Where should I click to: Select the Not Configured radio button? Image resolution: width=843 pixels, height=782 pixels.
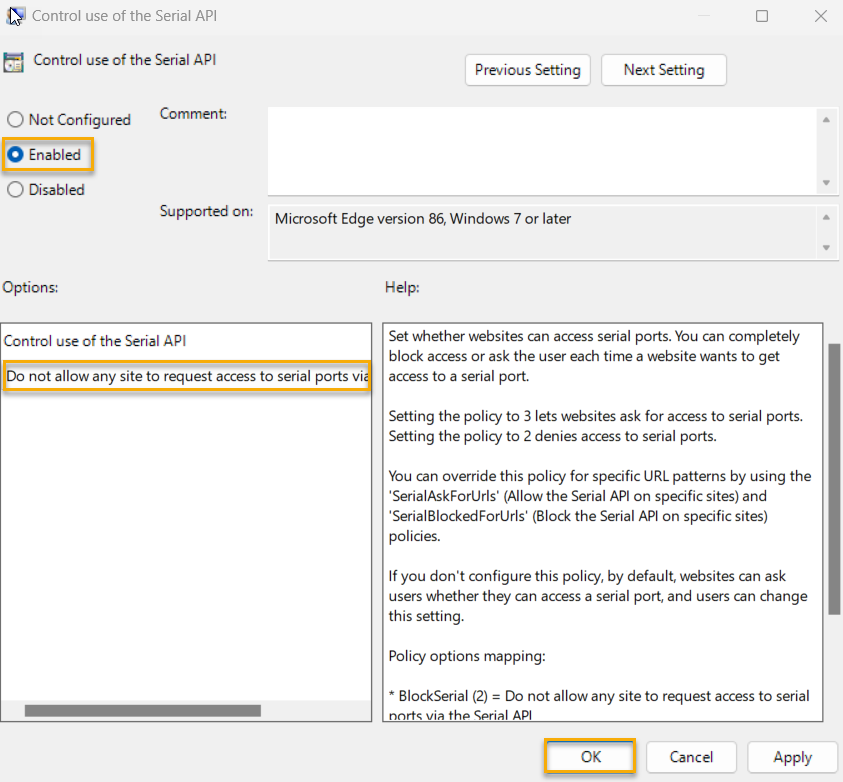[15, 119]
